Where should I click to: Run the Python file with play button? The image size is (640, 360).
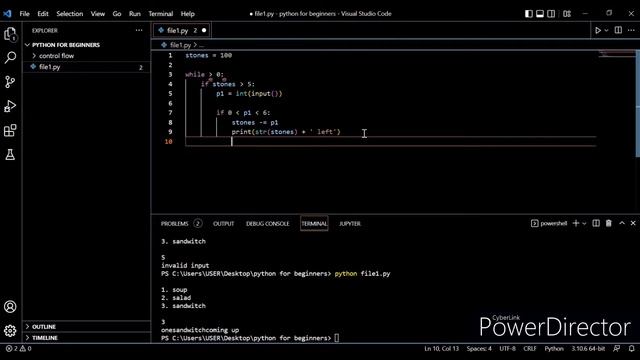point(598,30)
